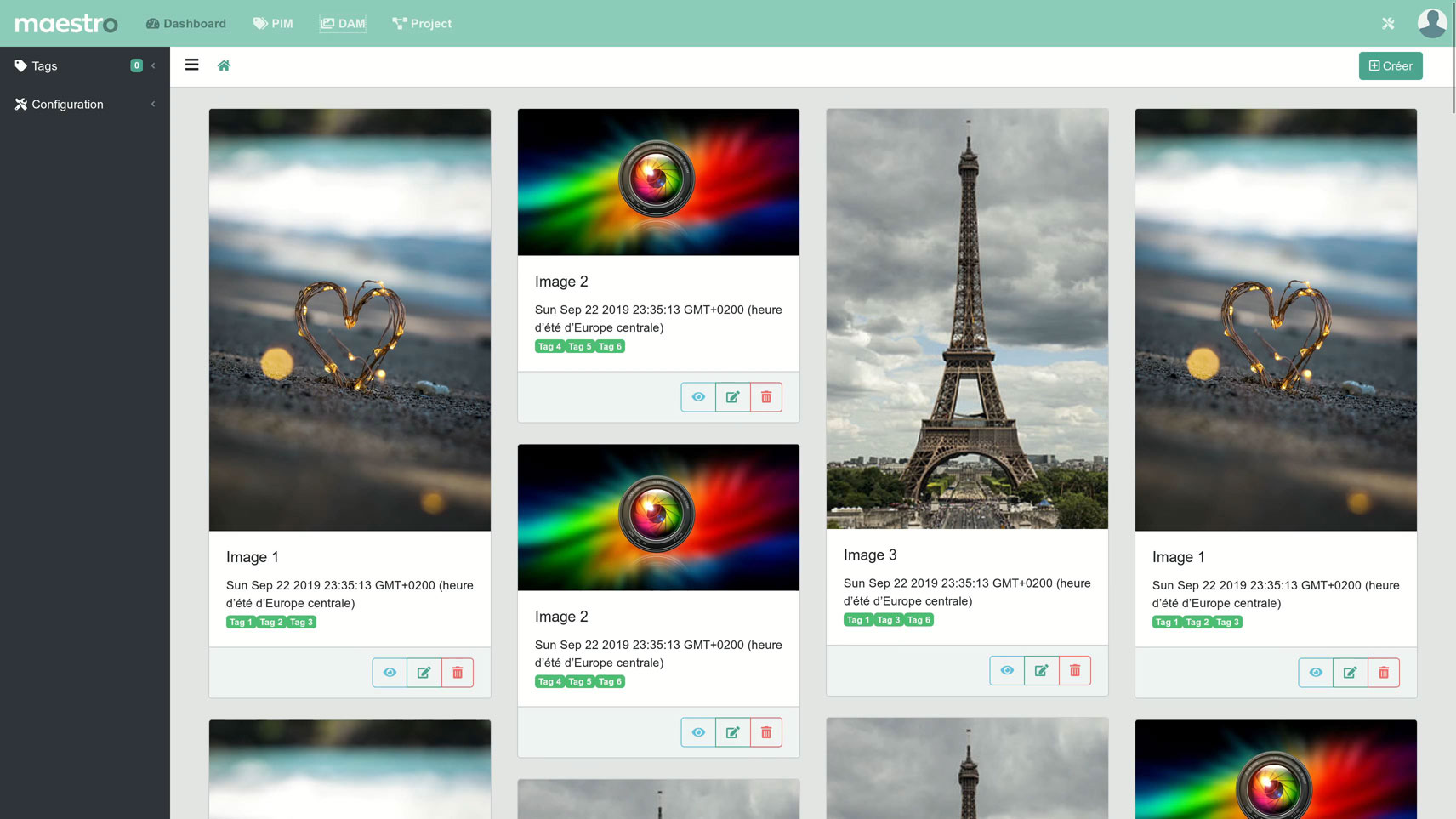This screenshot has height=819, width=1456.
Task: View Image 3 with eye icon
Action: pos(1007,671)
